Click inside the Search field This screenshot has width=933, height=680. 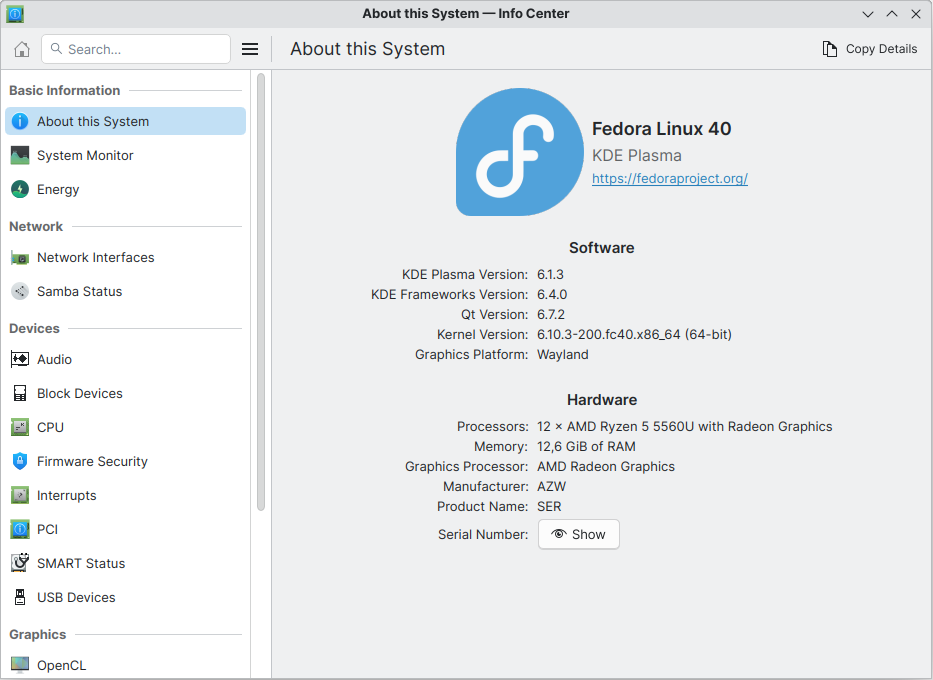pyautogui.click(x=136, y=49)
